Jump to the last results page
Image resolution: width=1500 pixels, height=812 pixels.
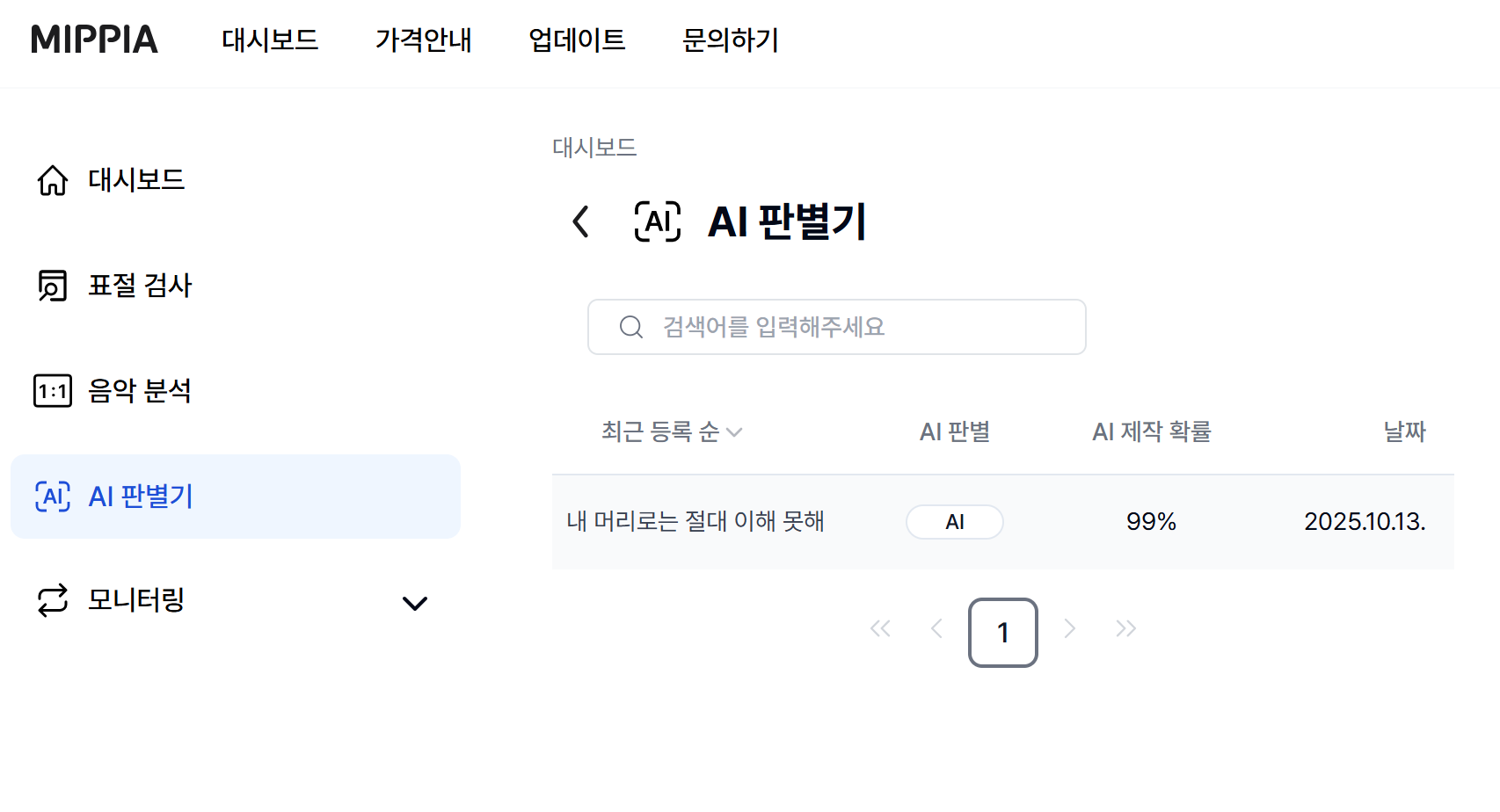1125,628
